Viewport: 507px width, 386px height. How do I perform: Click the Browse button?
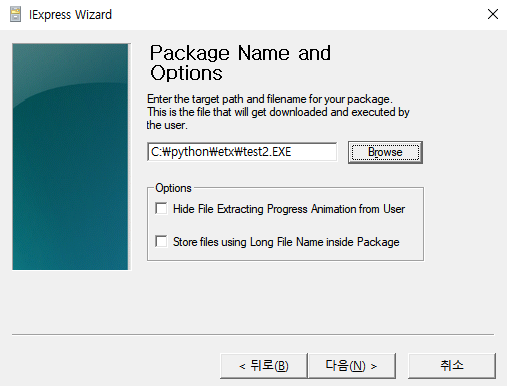385,152
